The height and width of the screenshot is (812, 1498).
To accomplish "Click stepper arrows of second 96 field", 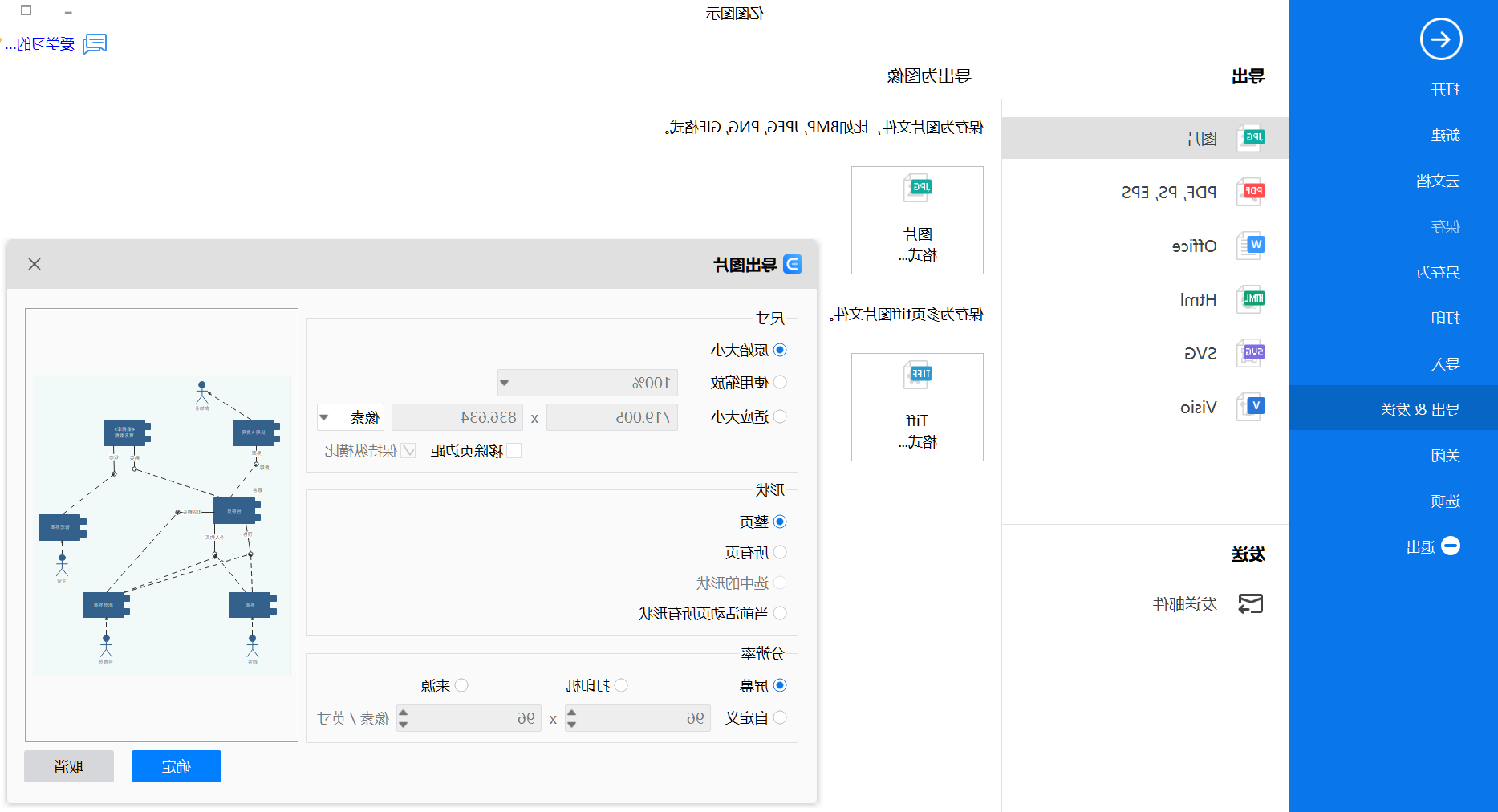I will (x=403, y=718).
